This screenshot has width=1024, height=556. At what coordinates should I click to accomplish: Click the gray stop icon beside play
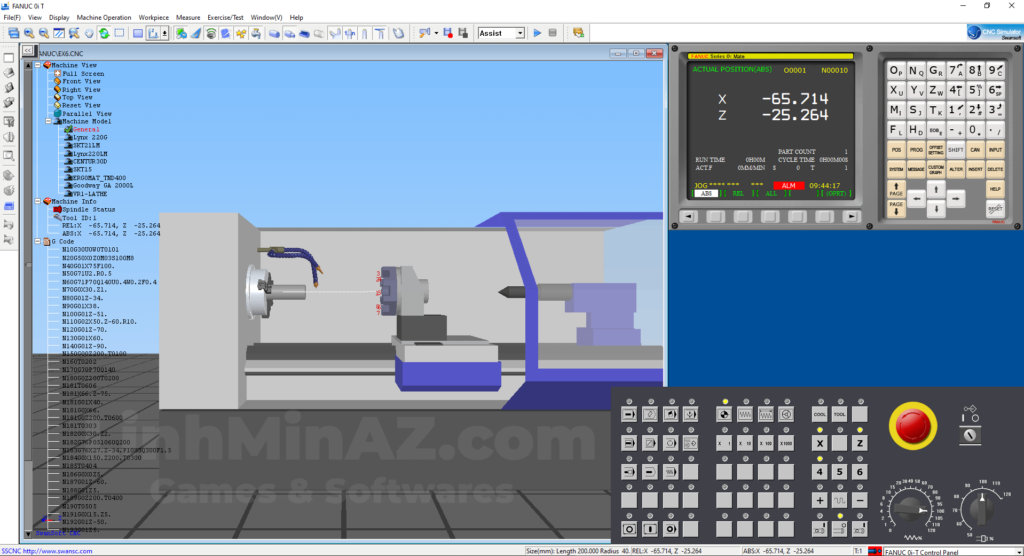pos(552,33)
